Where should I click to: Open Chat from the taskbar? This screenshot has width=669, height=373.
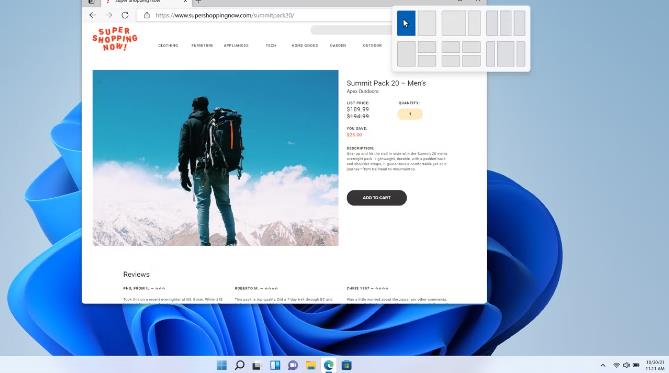(293, 365)
